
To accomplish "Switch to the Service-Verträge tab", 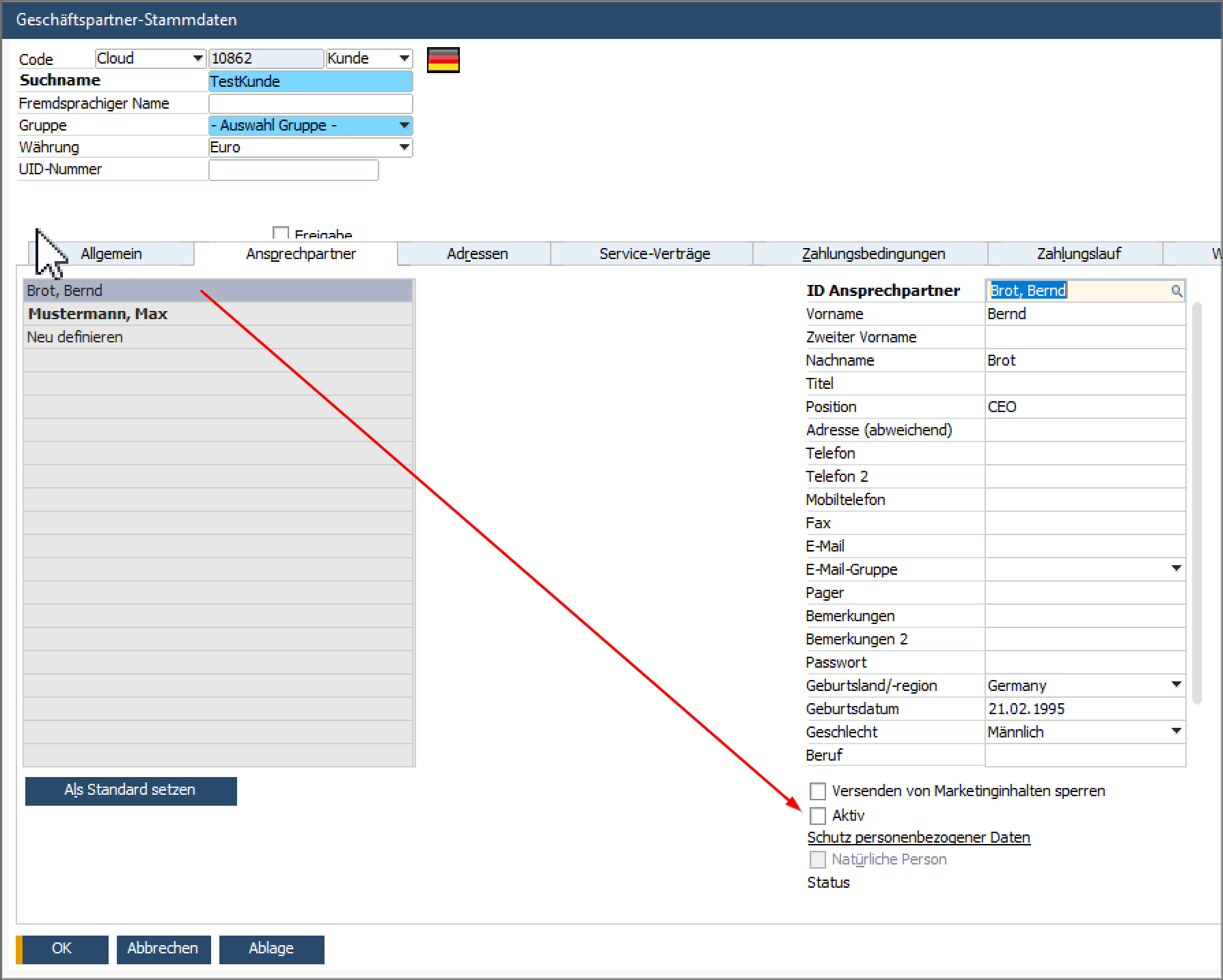I will click(654, 254).
